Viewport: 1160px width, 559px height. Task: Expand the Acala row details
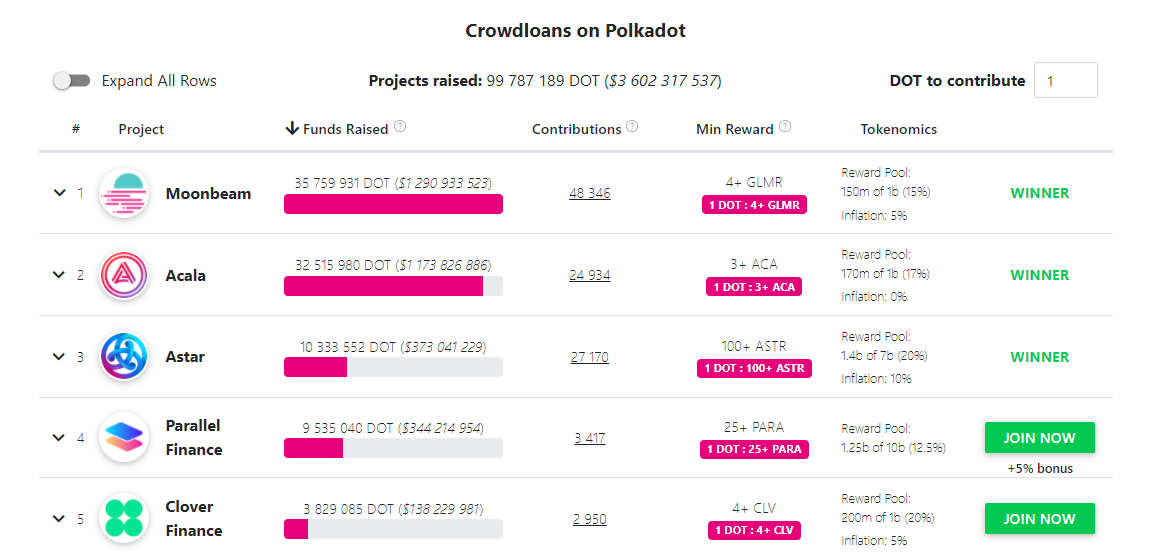pyautogui.click(x=60, y=275)
